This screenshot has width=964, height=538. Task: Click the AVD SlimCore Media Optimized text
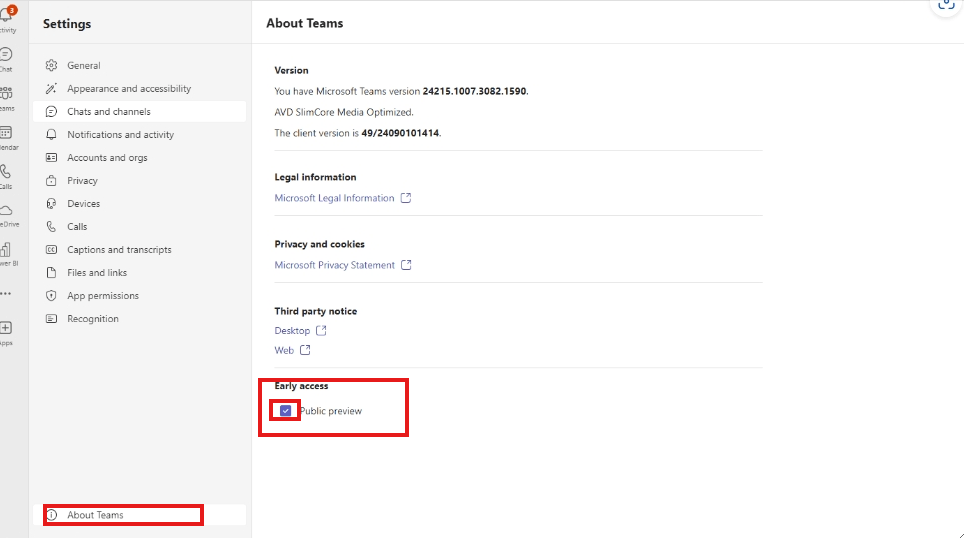point(344,112)
